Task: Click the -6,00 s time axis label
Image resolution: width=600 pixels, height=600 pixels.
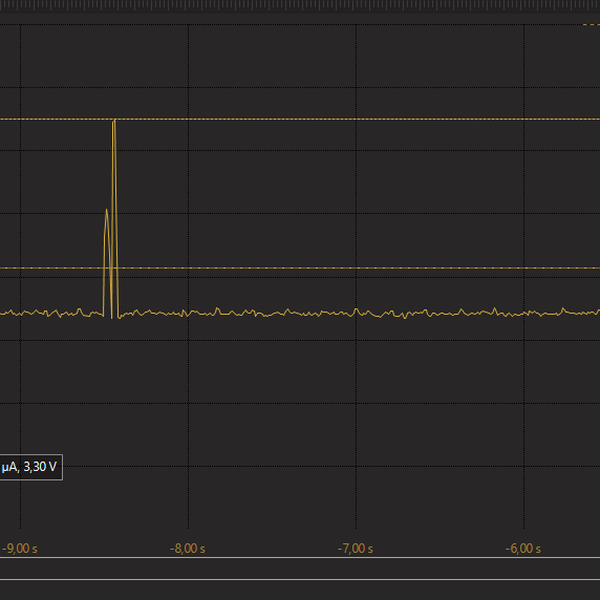Action: tap(524, 548)
